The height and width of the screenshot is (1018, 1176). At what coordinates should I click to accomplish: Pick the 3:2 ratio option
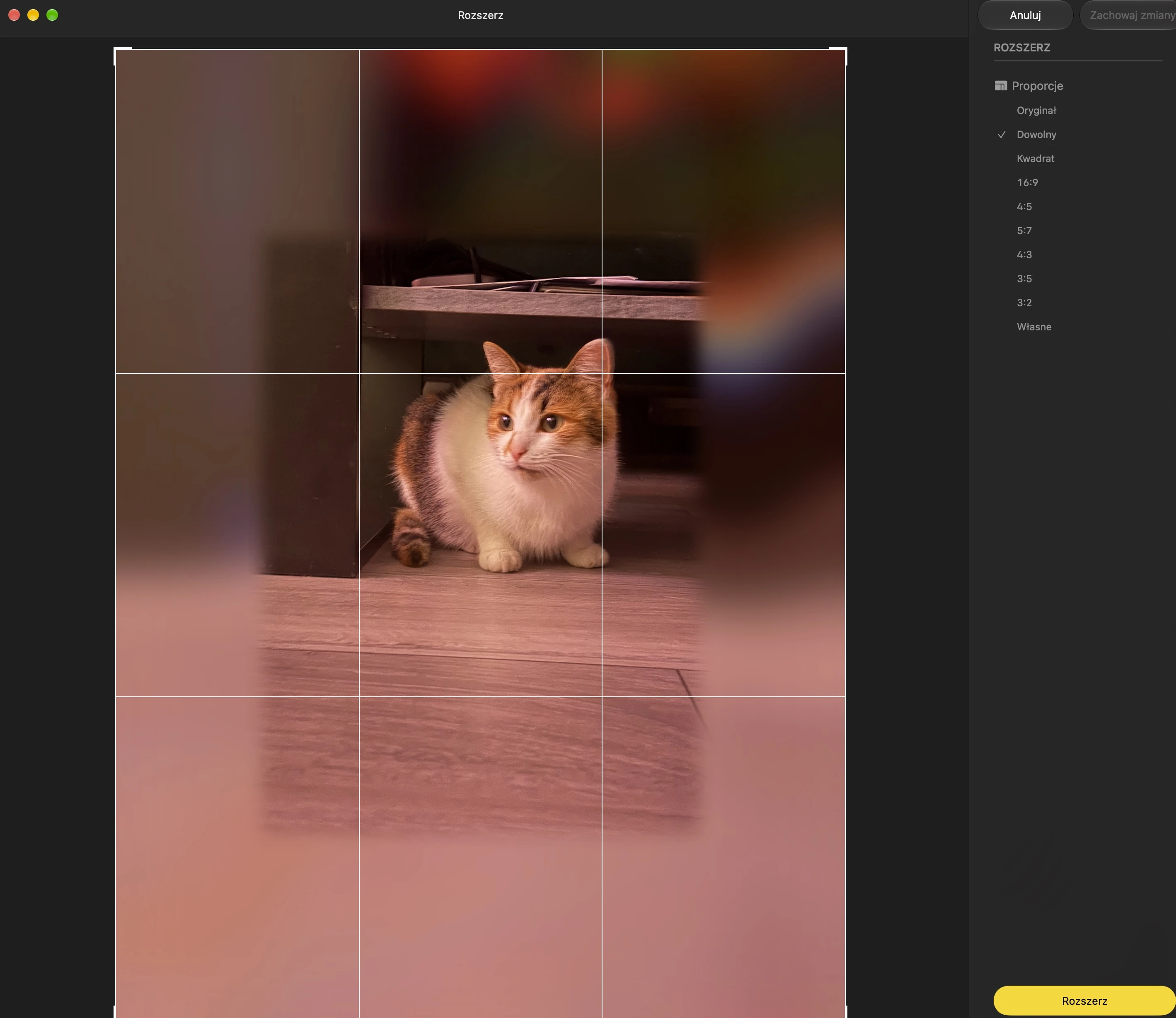(x=1024, y=303)
